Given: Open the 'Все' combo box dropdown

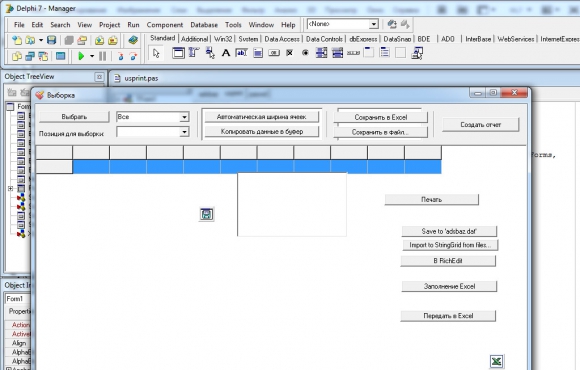Looking at the screenshot, I should click(184, 117).
